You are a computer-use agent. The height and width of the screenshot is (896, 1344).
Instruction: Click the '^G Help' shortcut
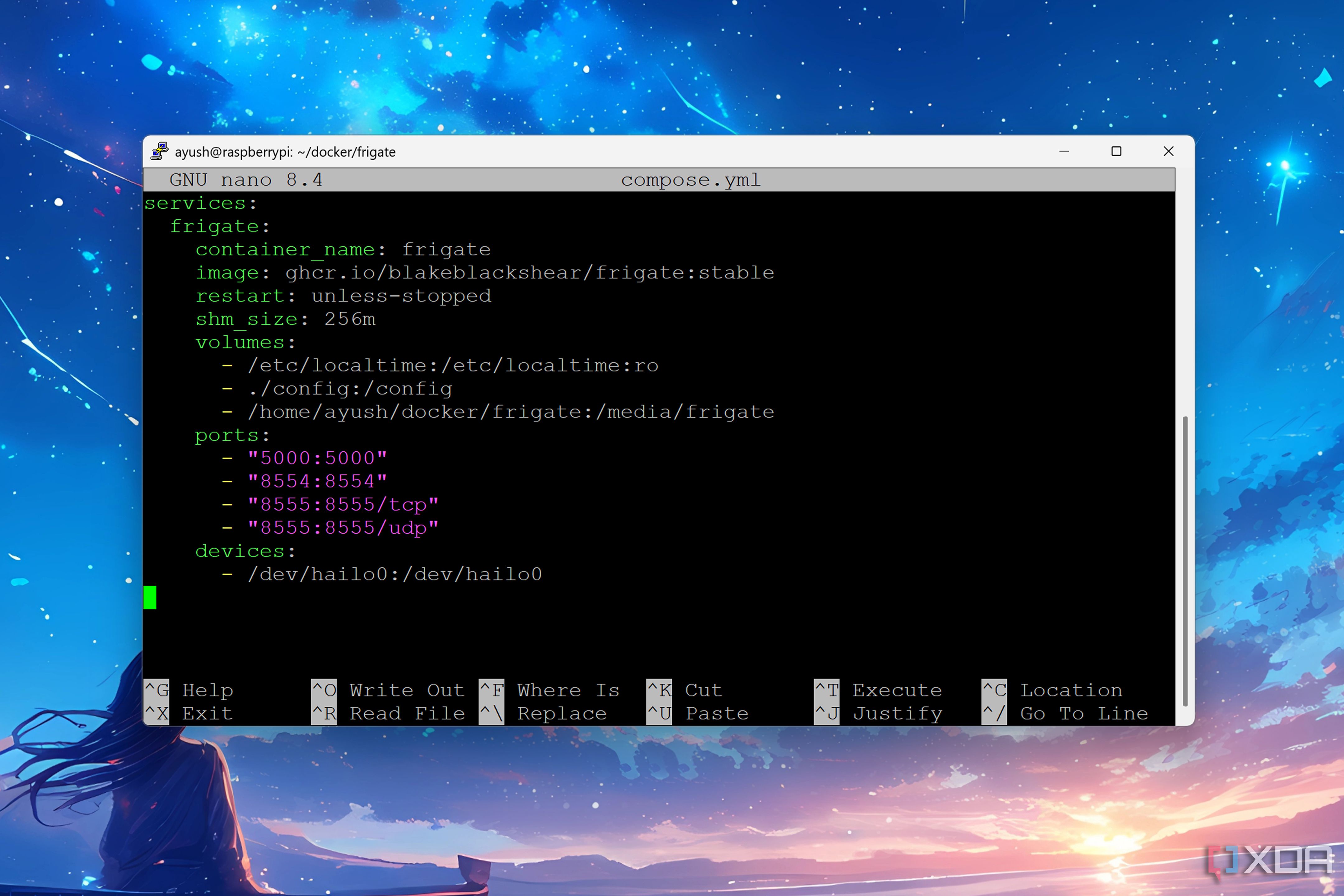189,690
